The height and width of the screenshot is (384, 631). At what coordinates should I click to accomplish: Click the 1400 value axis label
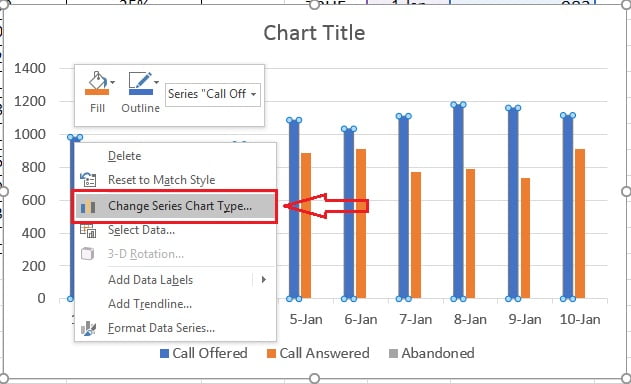pos(30,68)
